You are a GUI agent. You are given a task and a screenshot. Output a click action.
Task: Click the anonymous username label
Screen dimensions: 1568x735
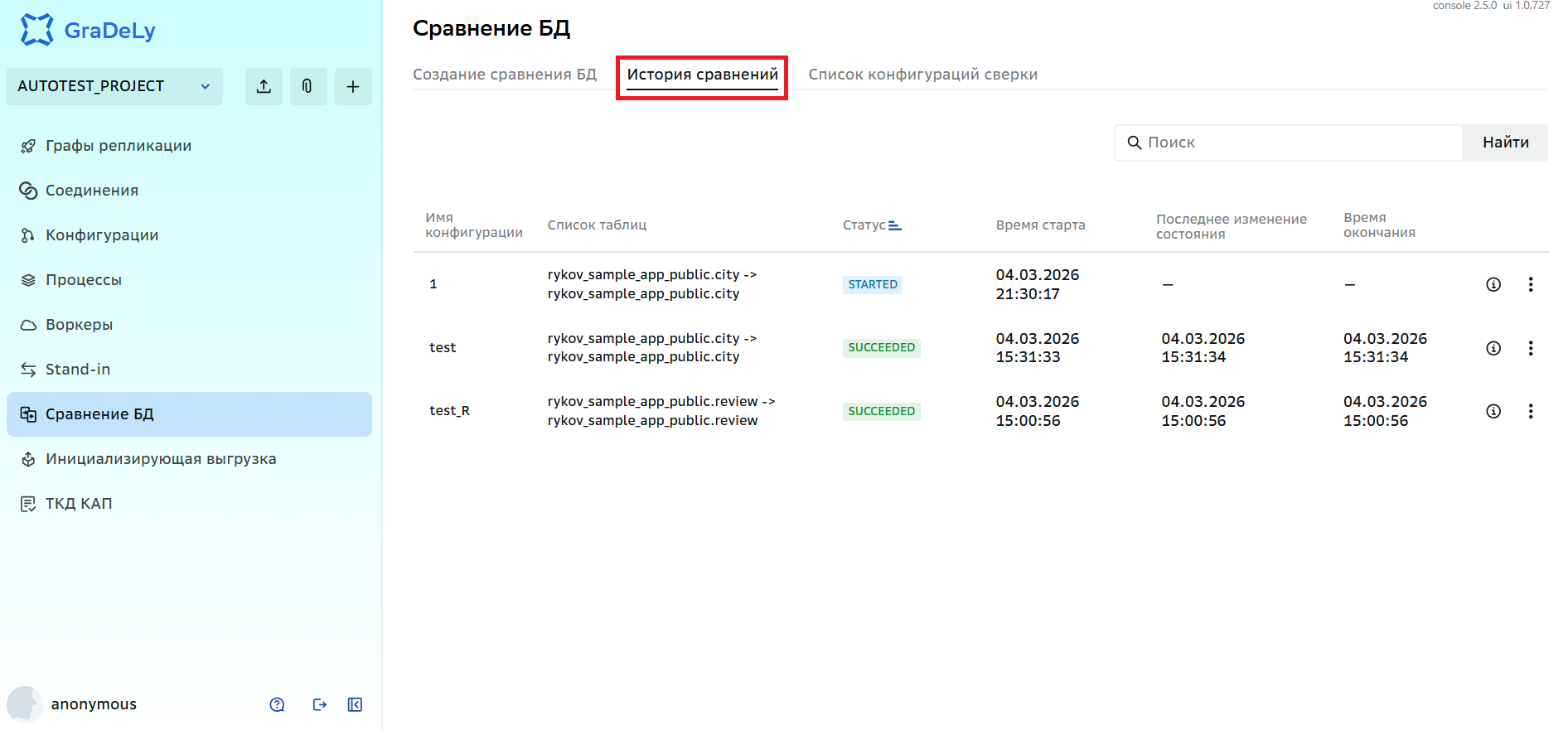(x=94, y=704)
